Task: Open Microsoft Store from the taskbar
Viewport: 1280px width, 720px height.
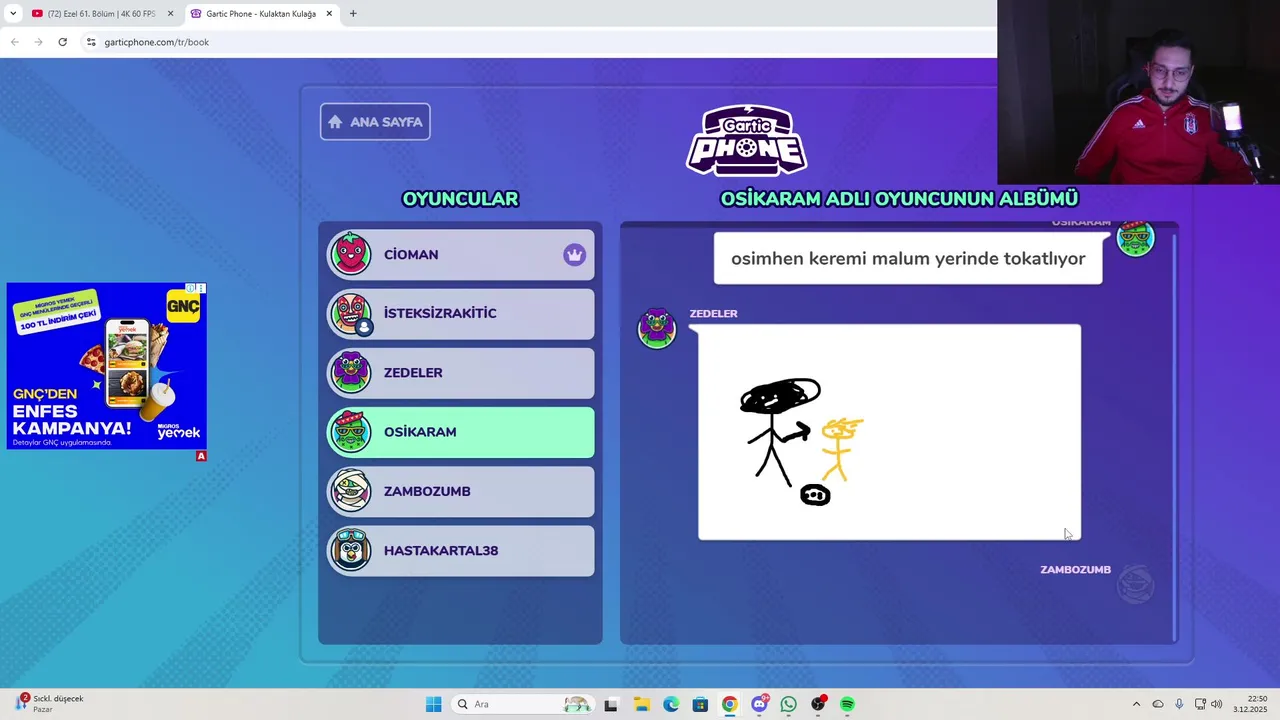Action: pos(700,704)
